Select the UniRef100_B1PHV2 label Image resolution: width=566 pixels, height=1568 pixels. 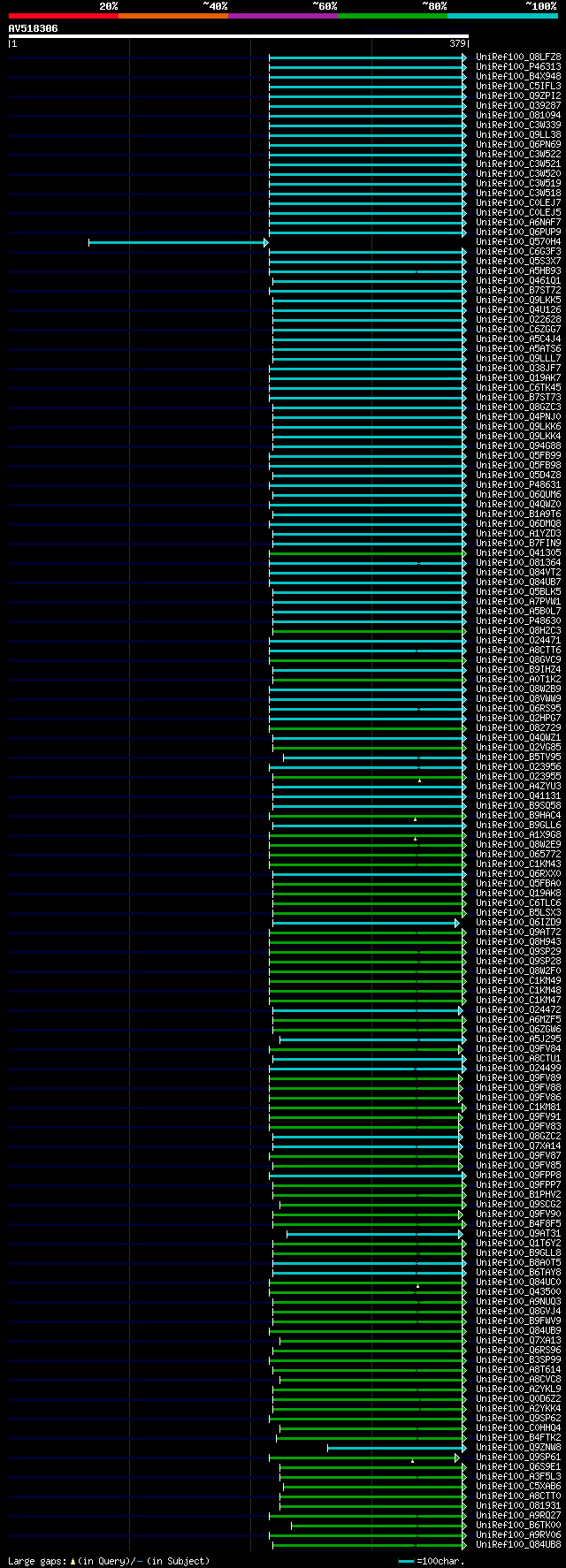click(x=518, y=1194)
